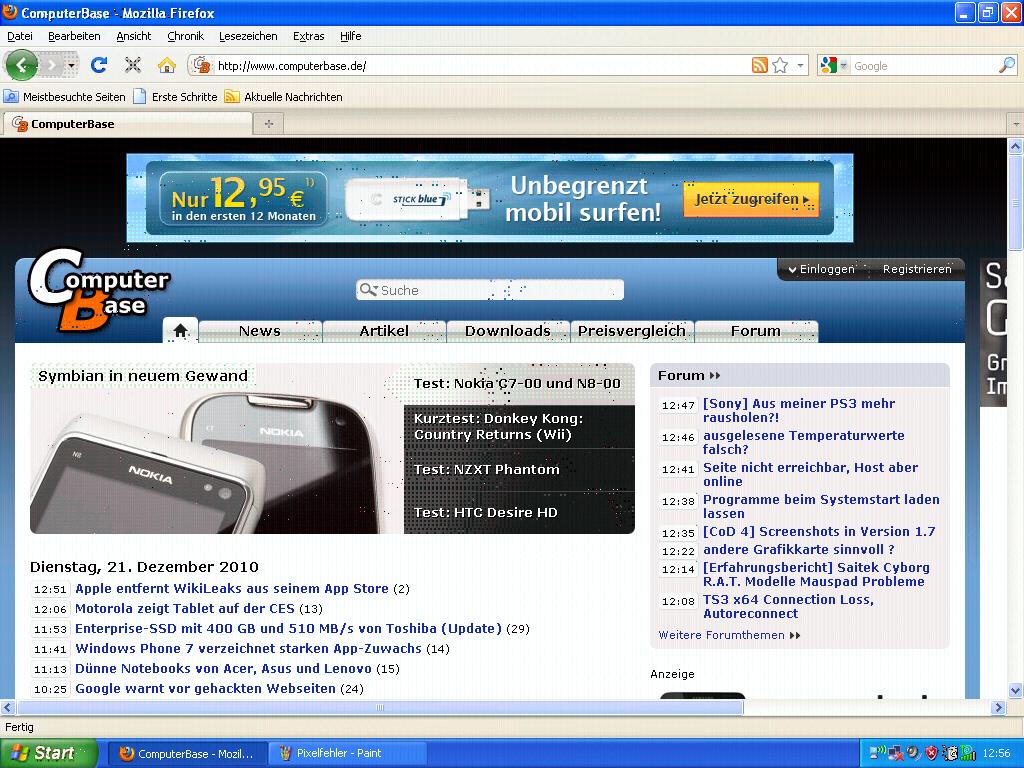This screenshot has height=768, width=1024.
Task: Open the list all tabs dropdown
Action: click(1016, 123)
